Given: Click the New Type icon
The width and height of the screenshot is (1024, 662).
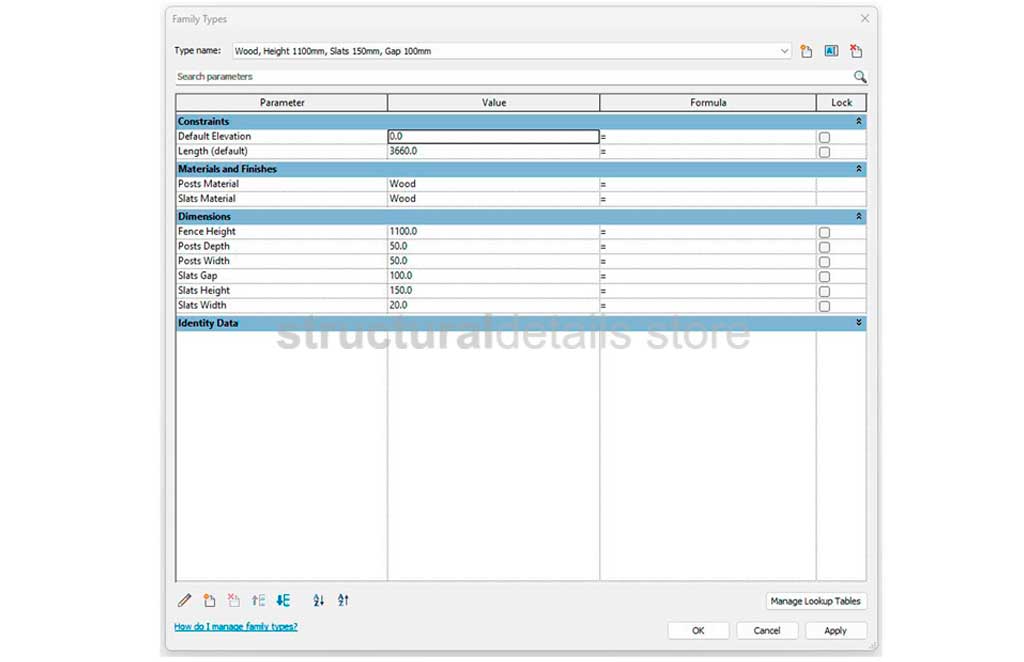Looking at the screenshot, I should click(806, 51).
